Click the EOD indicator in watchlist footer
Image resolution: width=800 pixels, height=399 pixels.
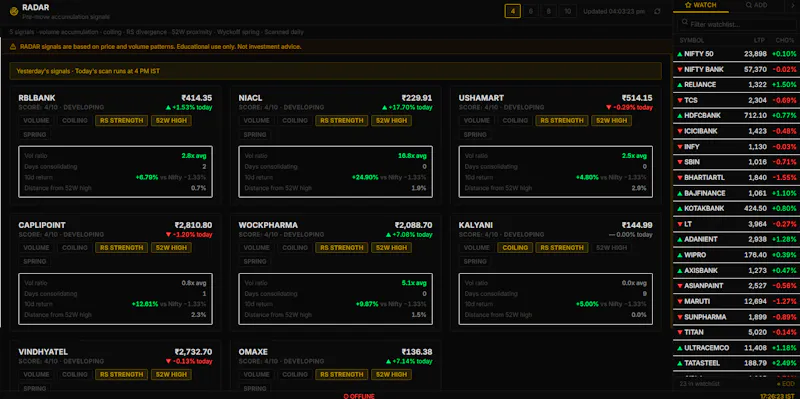tap(785, 384)
